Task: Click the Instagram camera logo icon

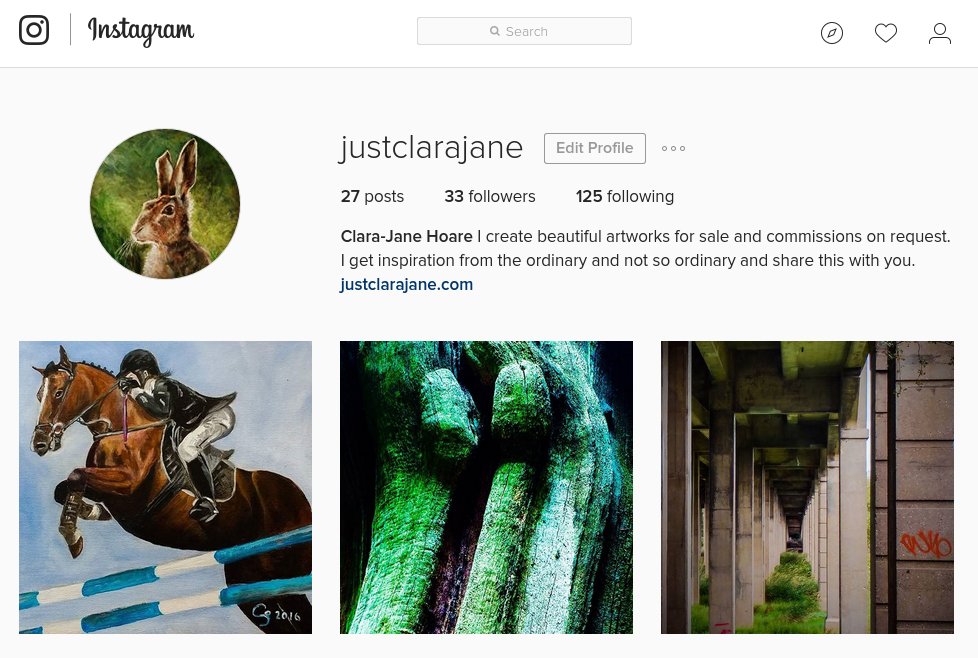Action: tap(34, 30)
